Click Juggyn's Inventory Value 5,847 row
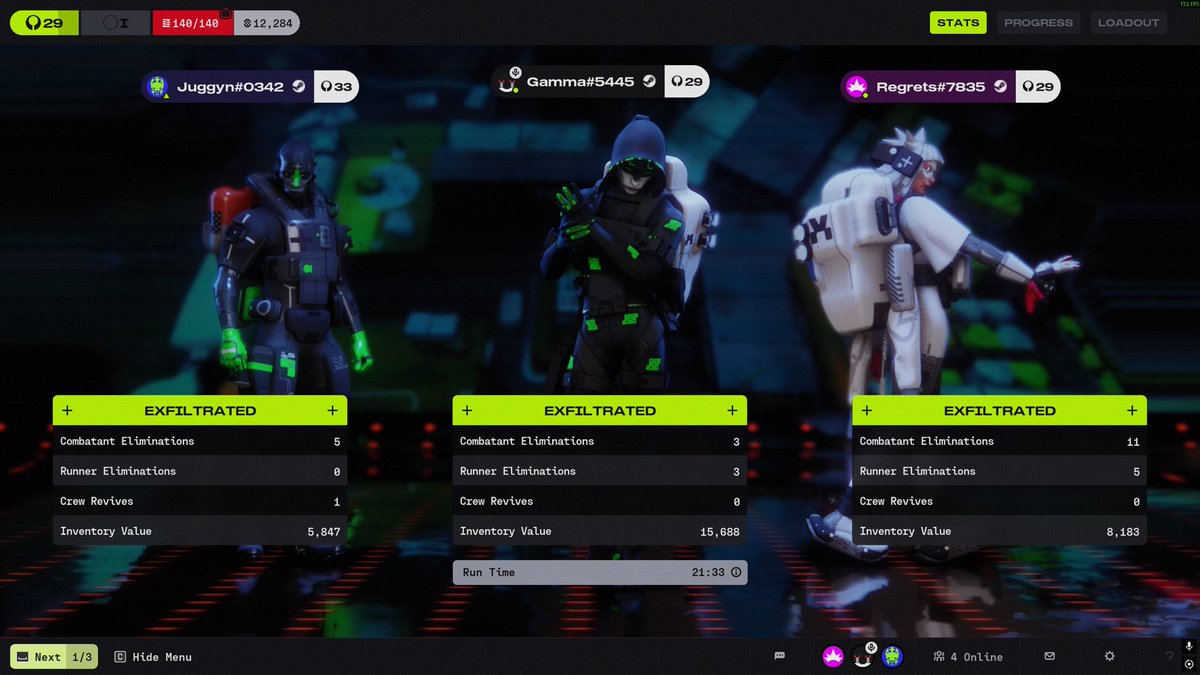This screenshot has height=675, width=1200. click(x=200, y=531)
